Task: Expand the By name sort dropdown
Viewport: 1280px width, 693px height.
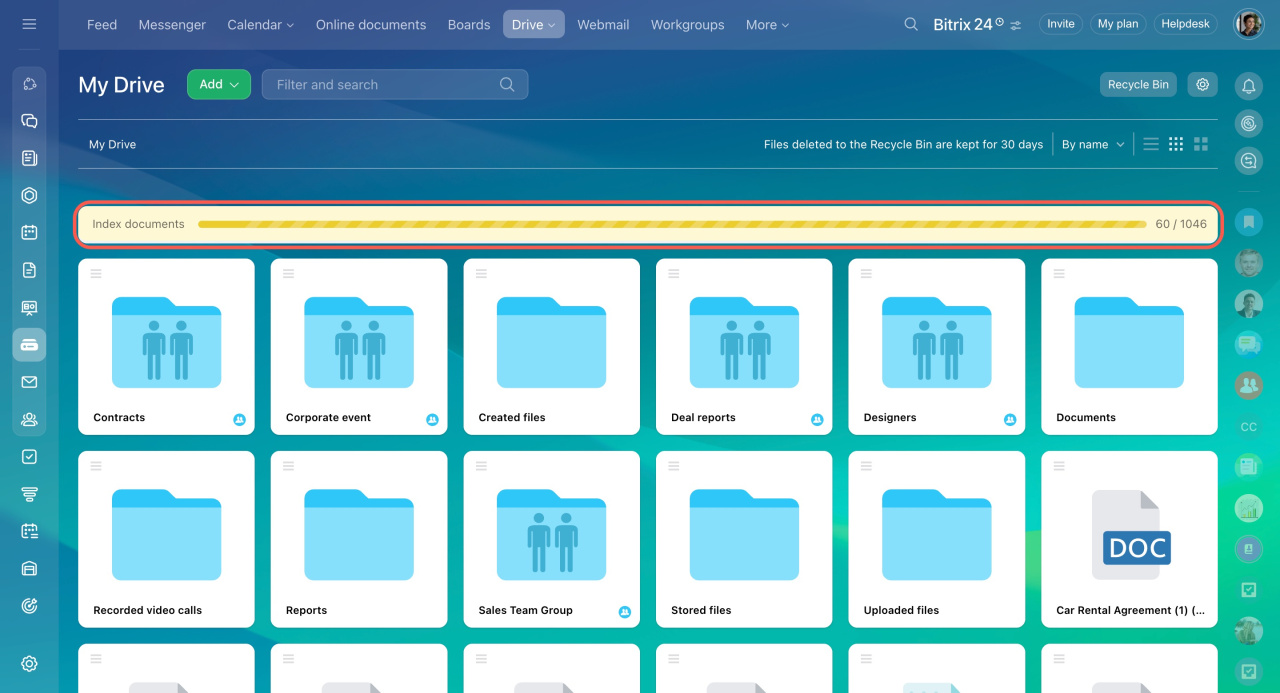Action: [1092, 144]
